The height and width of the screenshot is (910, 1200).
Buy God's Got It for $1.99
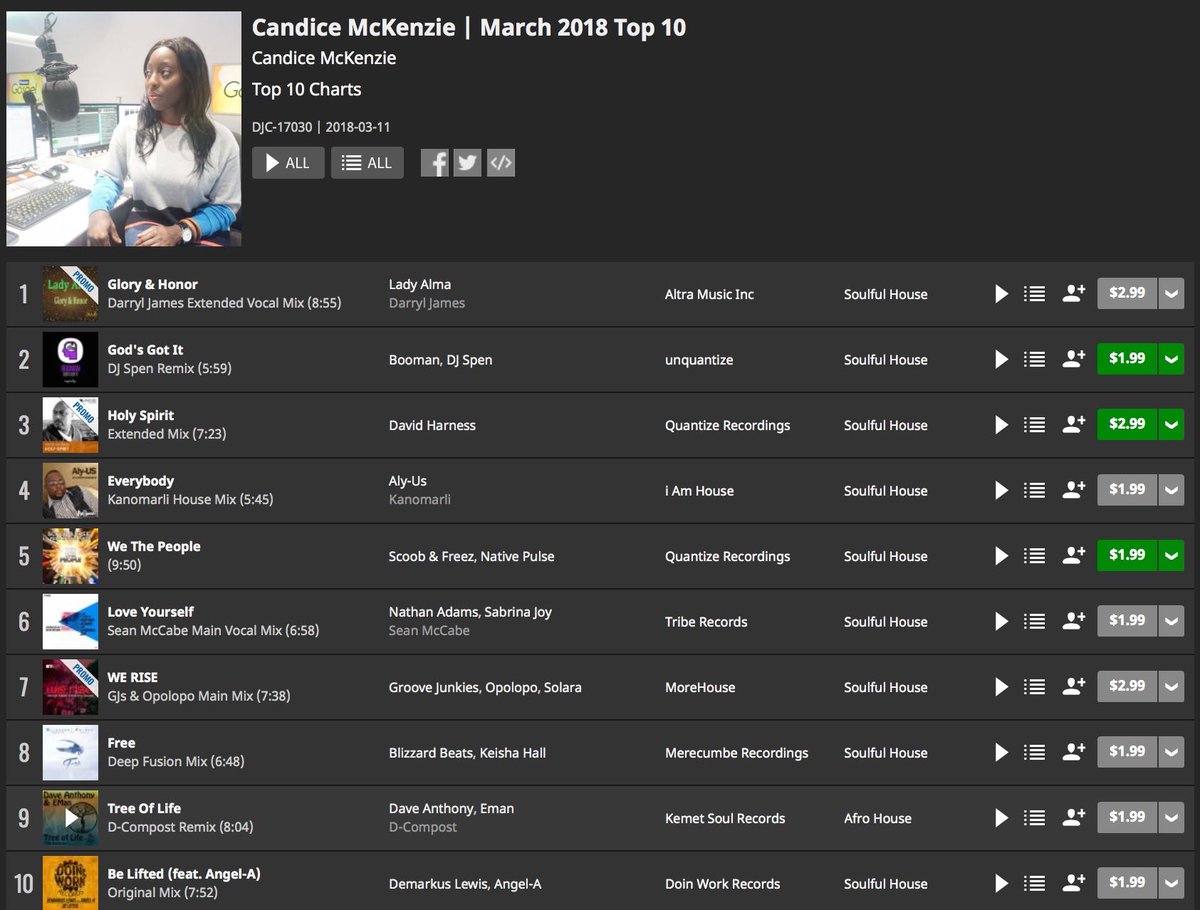point(1127,359)
